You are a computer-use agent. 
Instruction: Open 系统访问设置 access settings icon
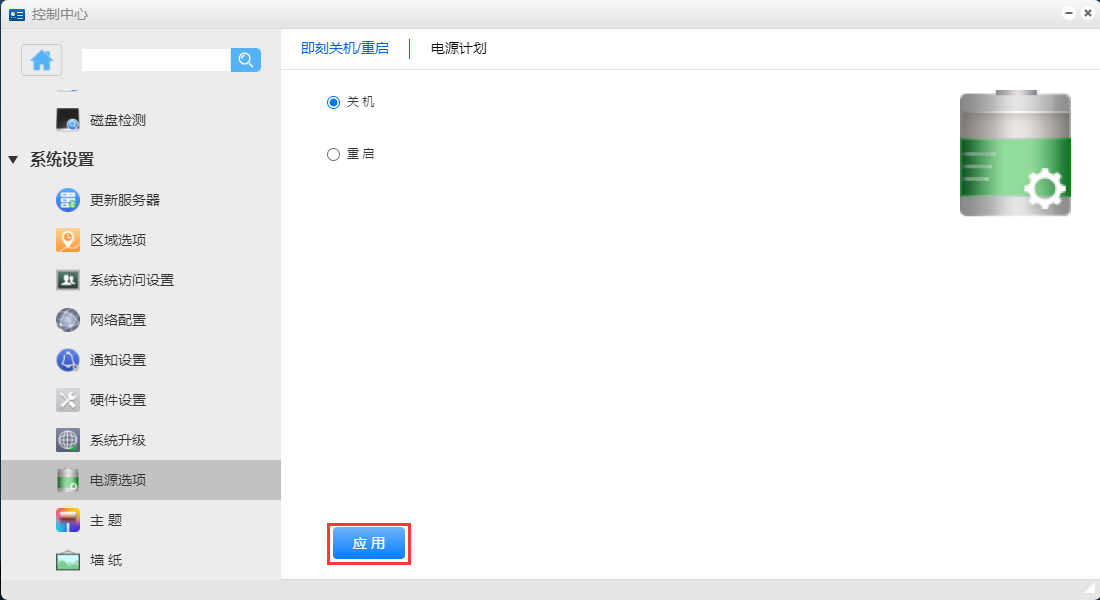pos(68,280)
